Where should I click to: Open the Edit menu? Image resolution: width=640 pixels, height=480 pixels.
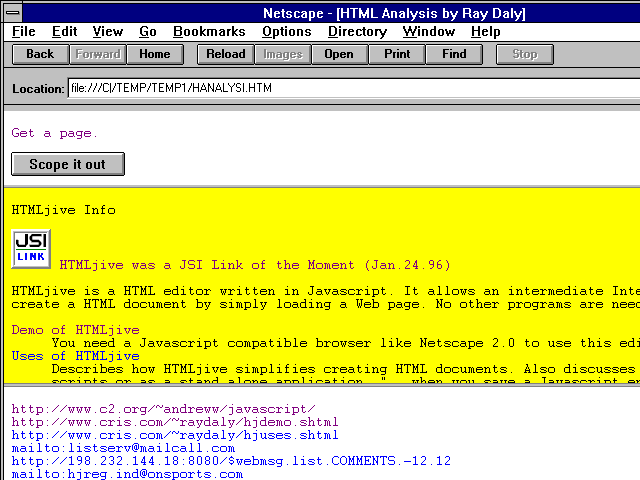[x=64, y=32]
